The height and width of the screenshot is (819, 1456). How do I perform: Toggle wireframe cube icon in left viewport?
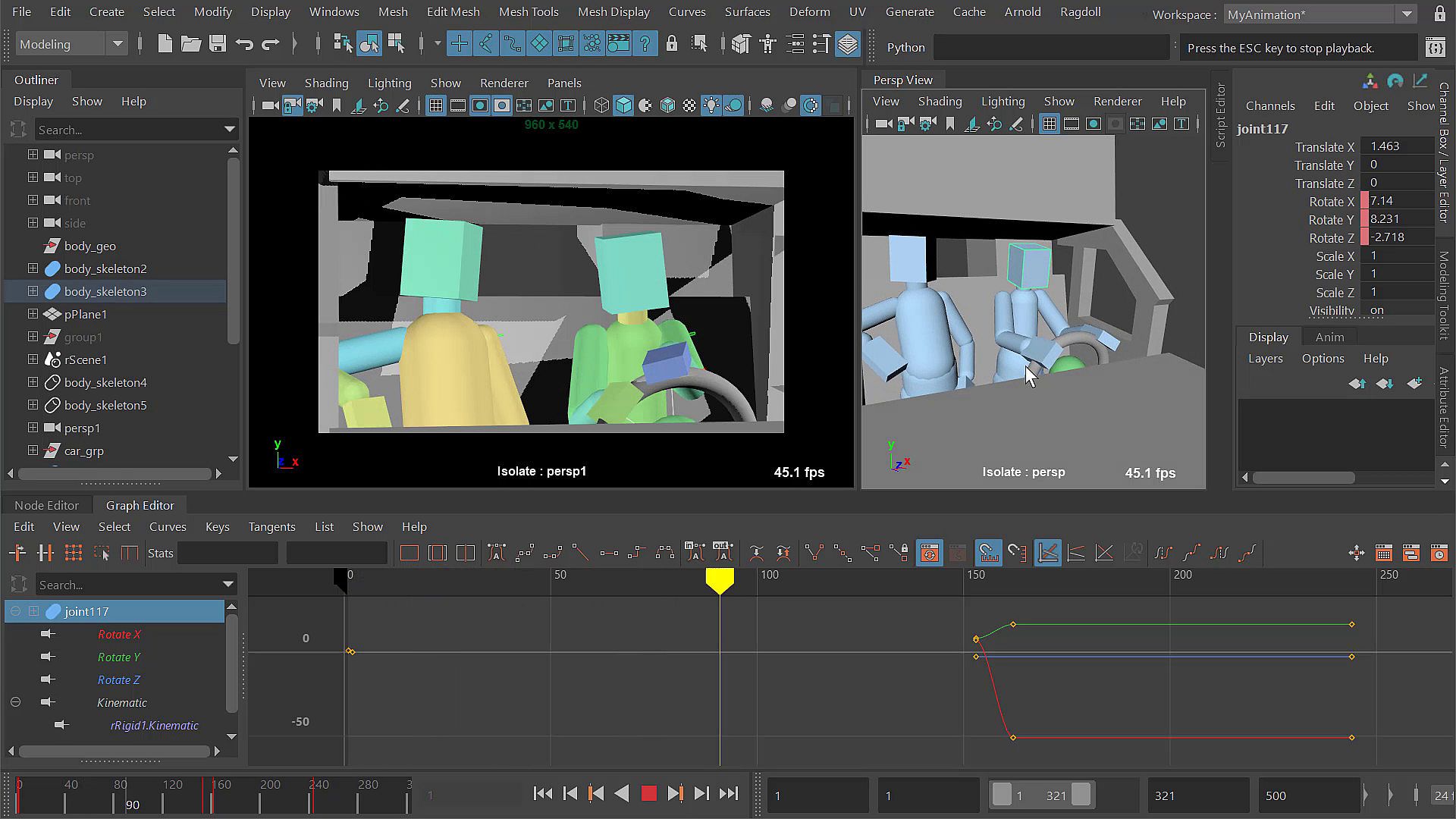point(601,106)
